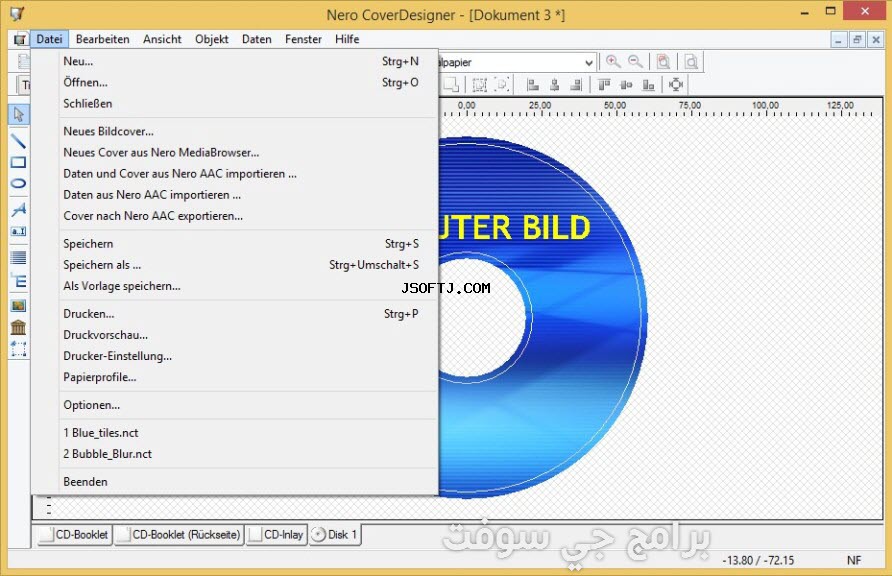The width and height of the screenshot is (892, 576).
Task: Select Neues Cover aus Nero MediaBrowser...
Action: [234, 152]
